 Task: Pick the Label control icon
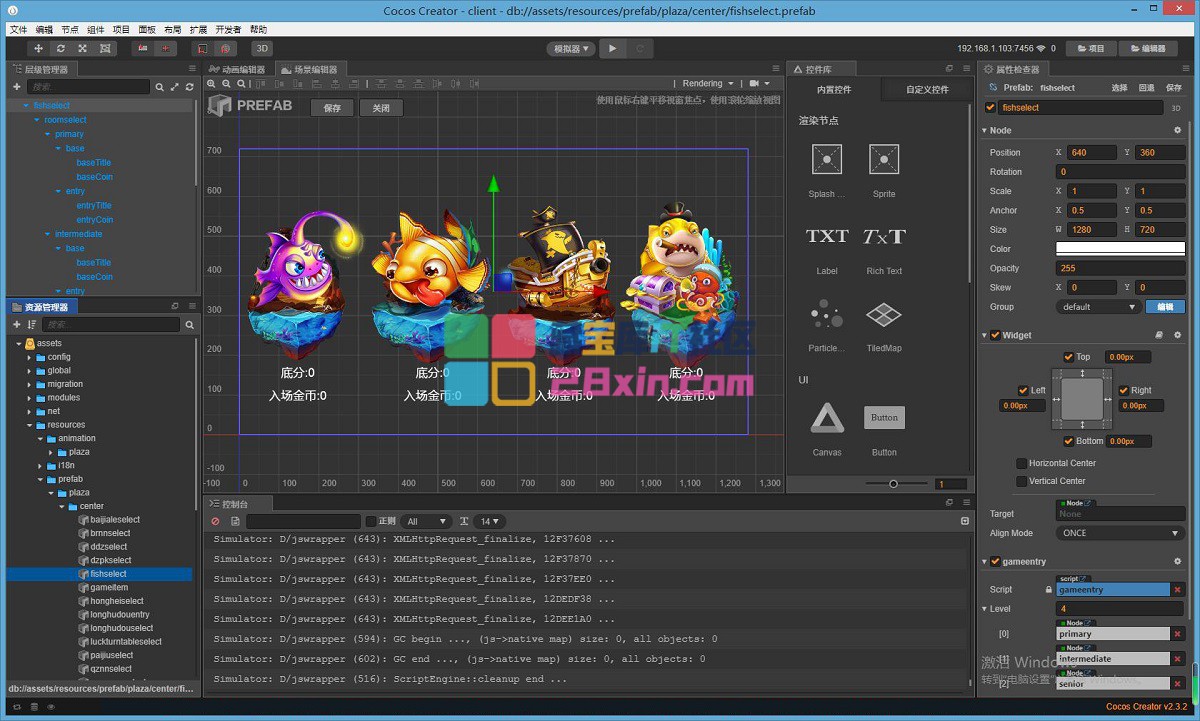tap(827, 237)
